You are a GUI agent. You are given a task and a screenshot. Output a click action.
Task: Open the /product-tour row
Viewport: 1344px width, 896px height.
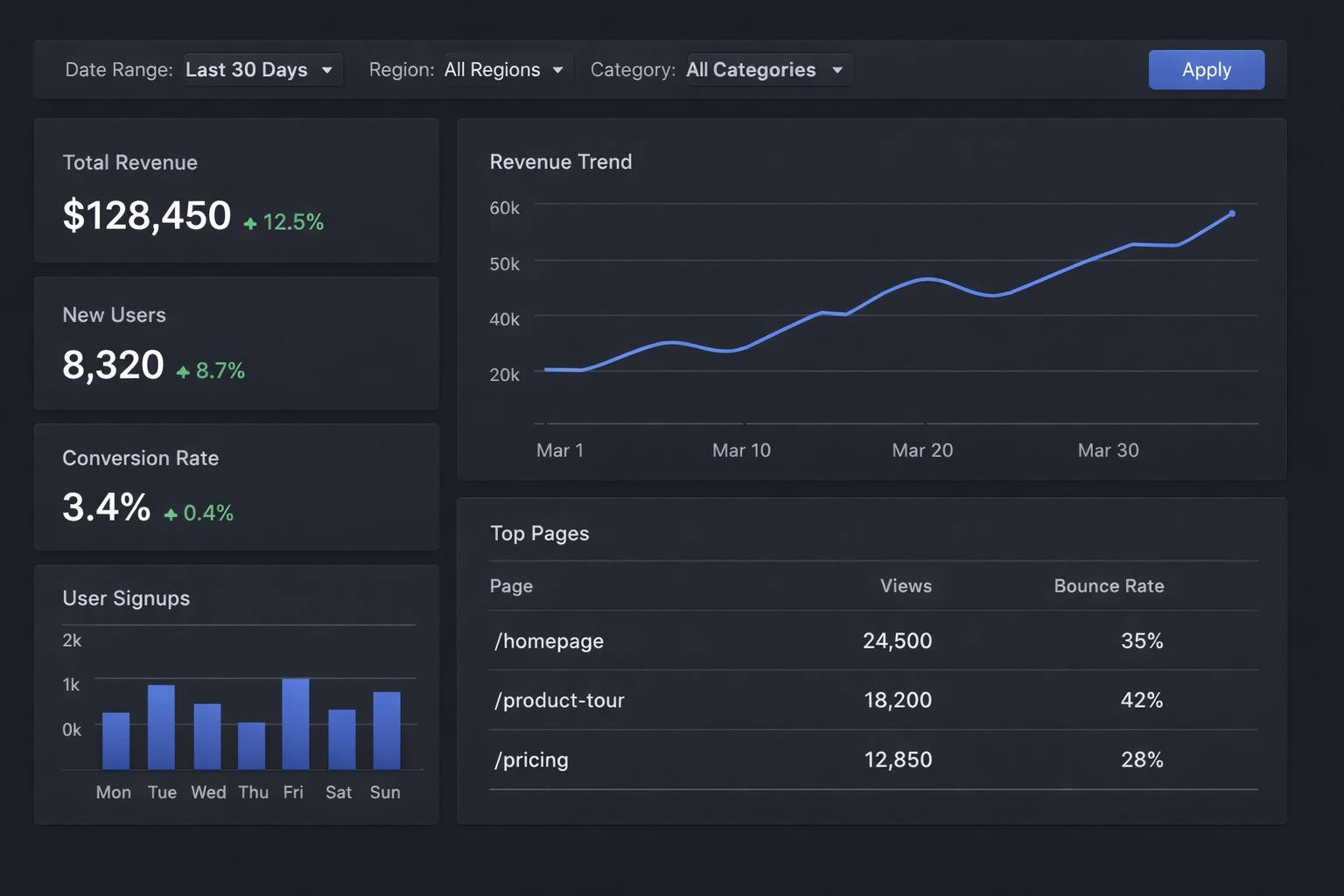coord(560,701)
